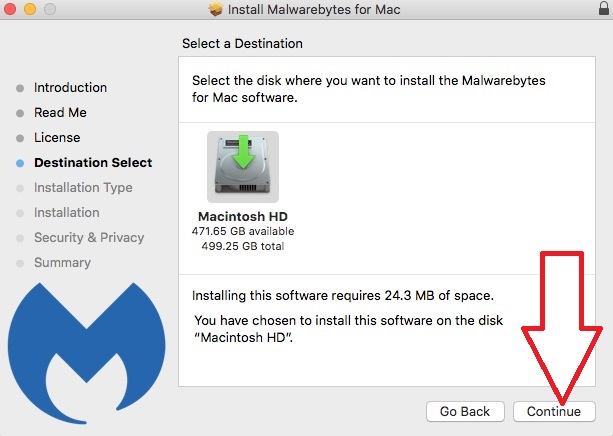Click the Malwarebytes logo in the sidebar
Image resolution: width=613 pixels, height=436 pixels.
86,353
